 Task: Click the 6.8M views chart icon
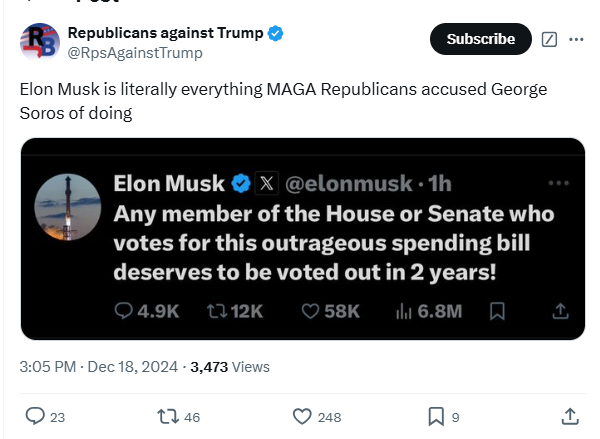pyautogui.click(x=405, y=311)
